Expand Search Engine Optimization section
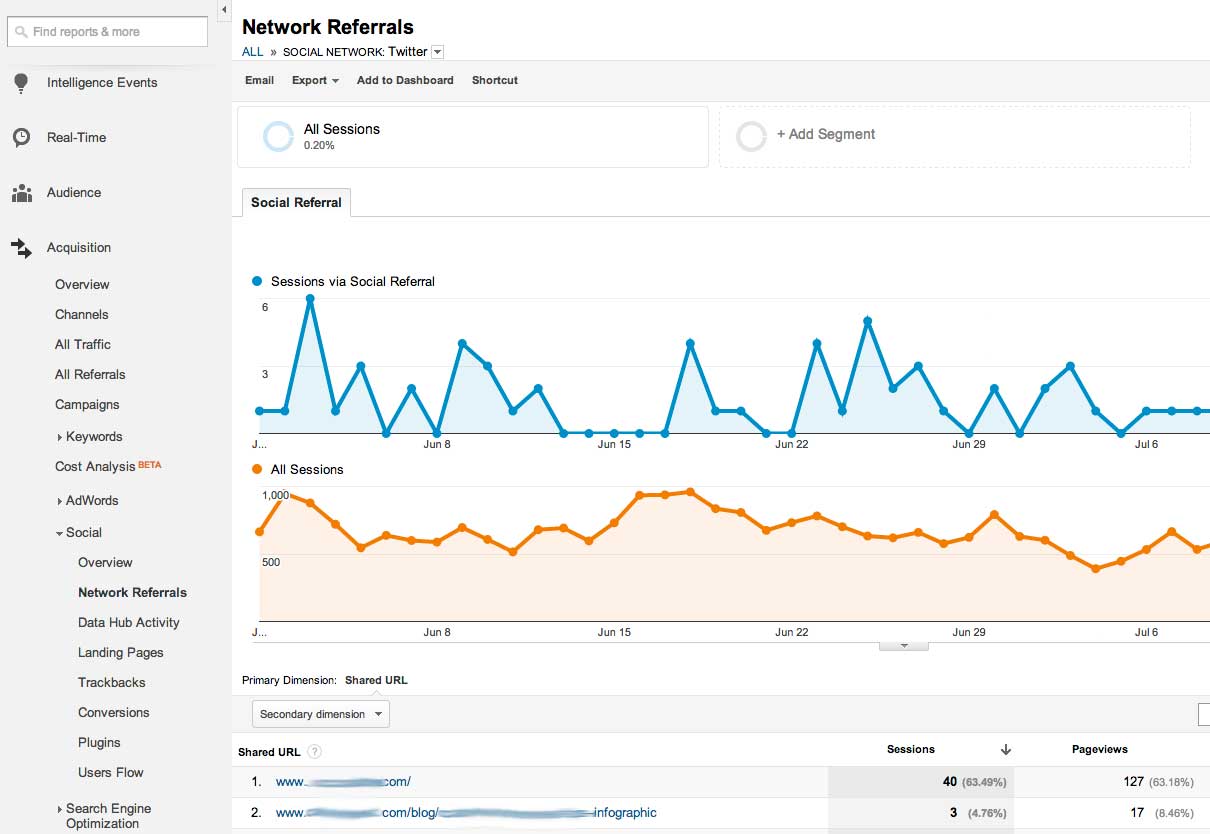The image size is (1210, 834). (60, 809)
